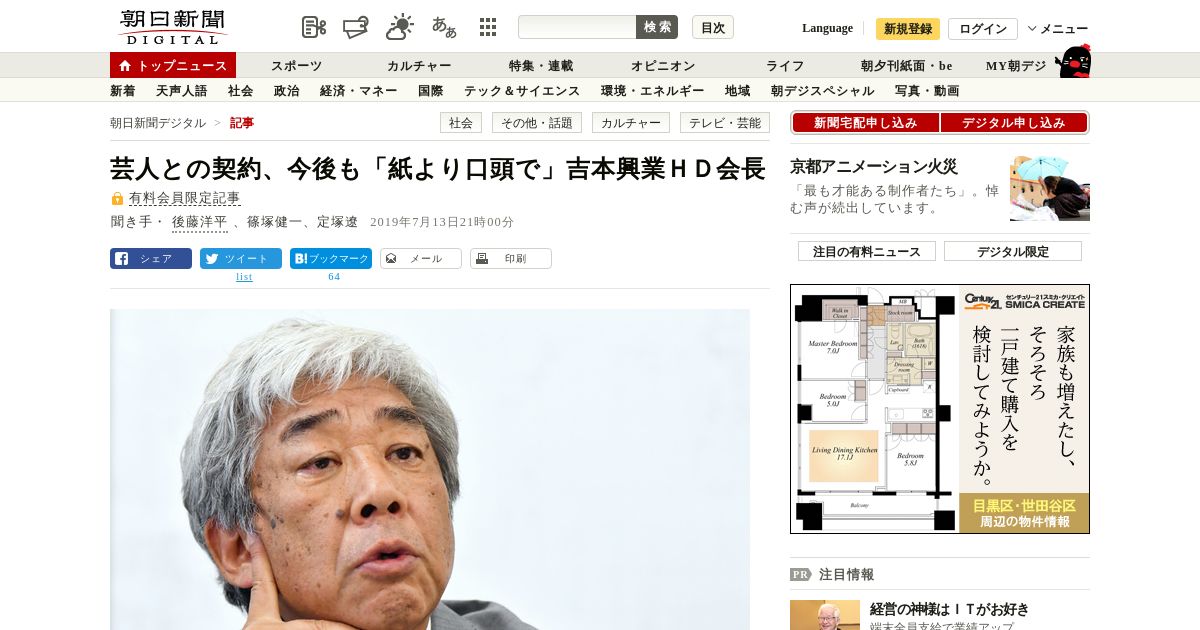
Task: Open 地域 in the sub navigation
Action: point(738,91)
